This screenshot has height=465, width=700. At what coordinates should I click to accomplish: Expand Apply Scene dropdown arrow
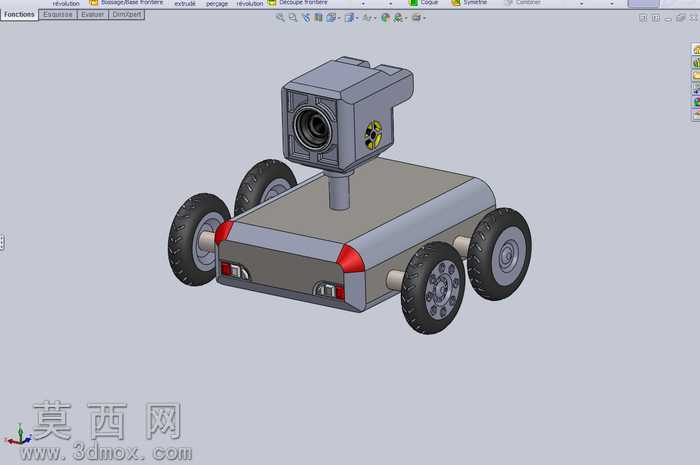coord(406,18)
